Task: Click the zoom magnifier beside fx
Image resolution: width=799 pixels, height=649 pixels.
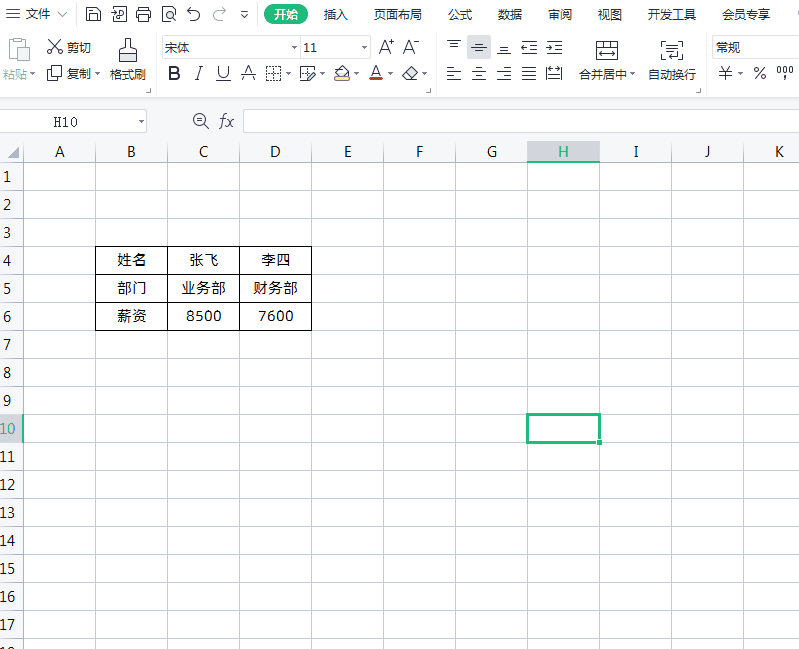Action: click(x=201, y=121)
